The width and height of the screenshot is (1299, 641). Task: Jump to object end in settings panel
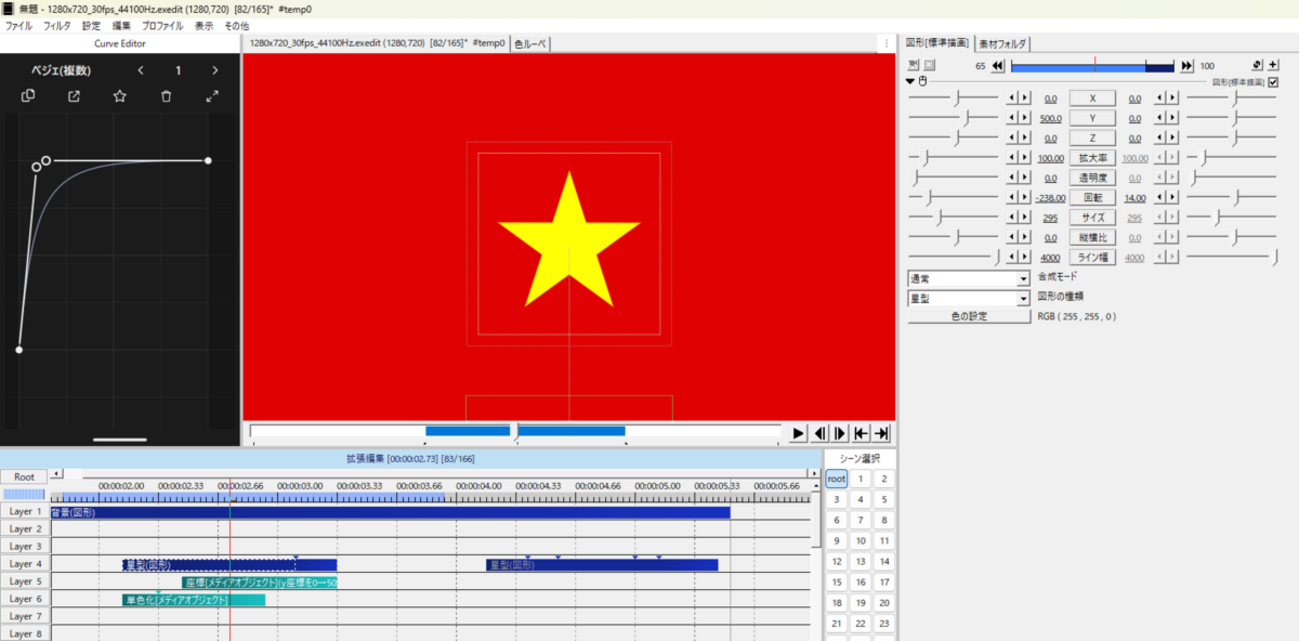(x=1187, y=65)
